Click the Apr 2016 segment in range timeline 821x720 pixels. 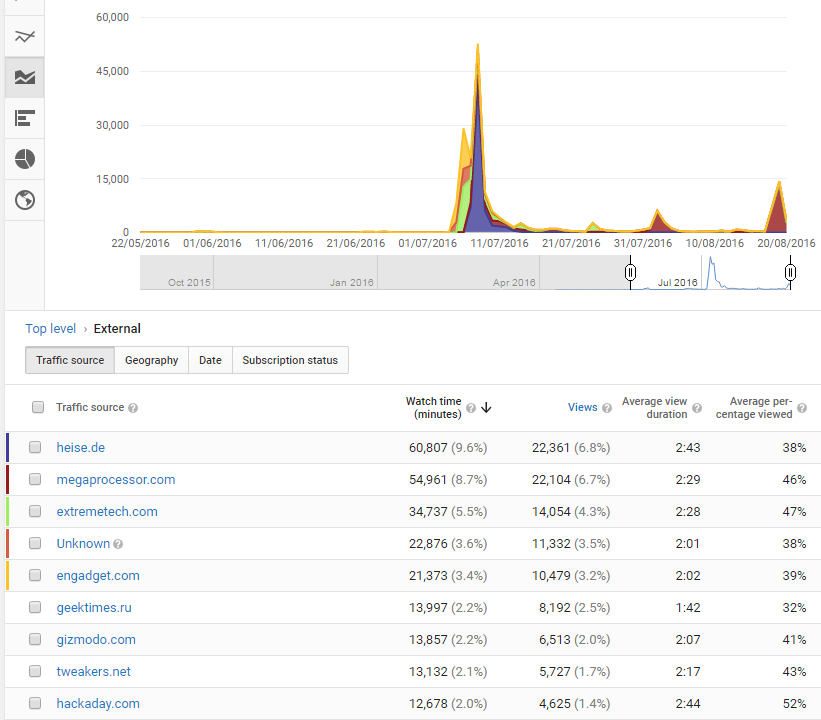(x=514, y=282)
